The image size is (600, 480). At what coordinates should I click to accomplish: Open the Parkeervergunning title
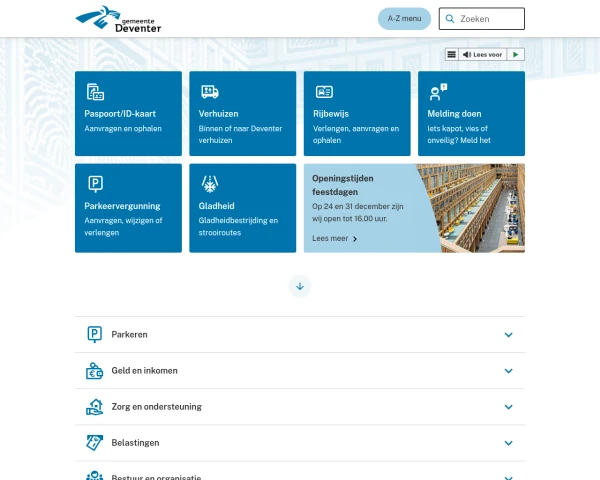coord(122,206)
